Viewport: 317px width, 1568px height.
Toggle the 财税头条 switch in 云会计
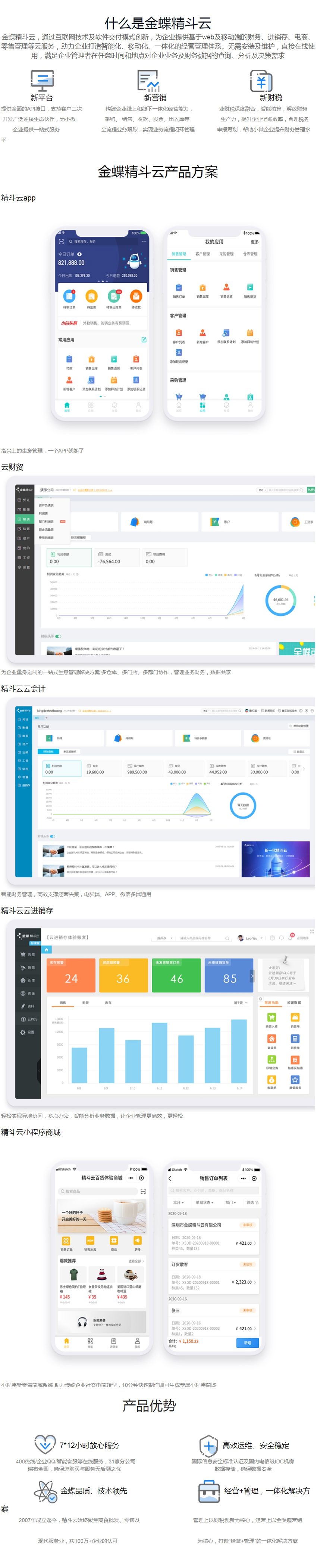pos(53,836)
